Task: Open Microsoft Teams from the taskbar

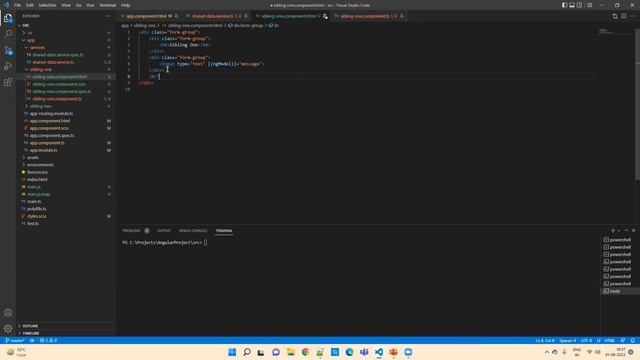Action: tap(364, 352)
